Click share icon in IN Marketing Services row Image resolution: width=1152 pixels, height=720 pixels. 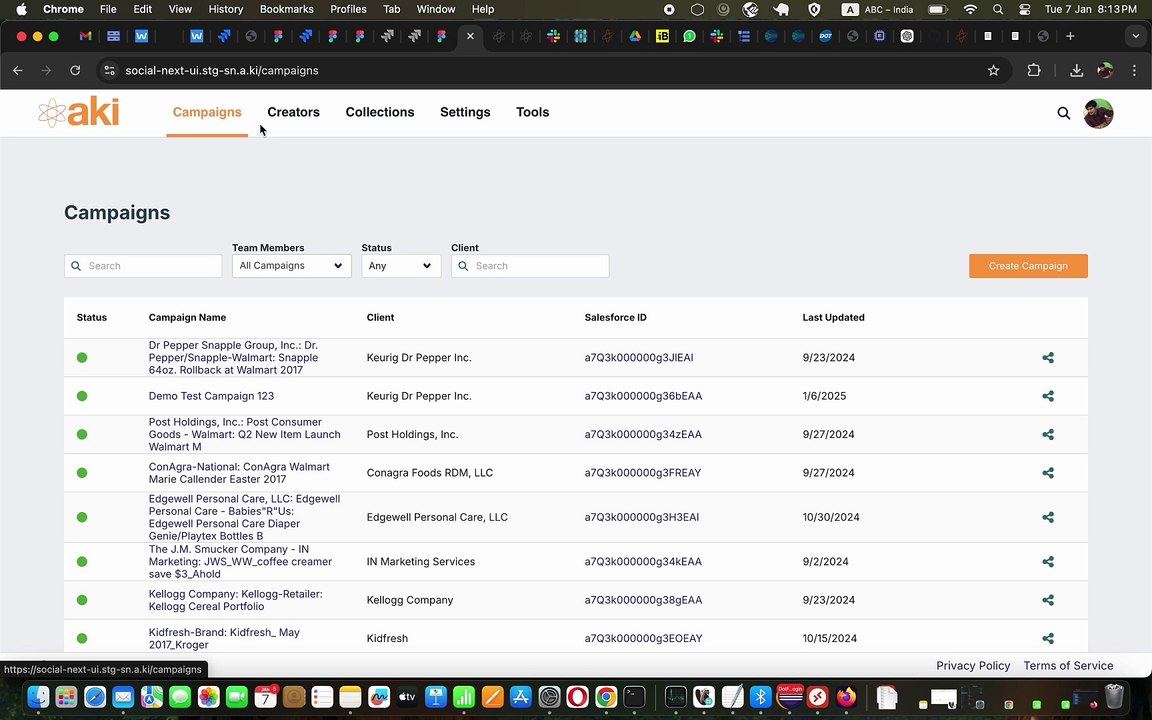click(1048, 561)
